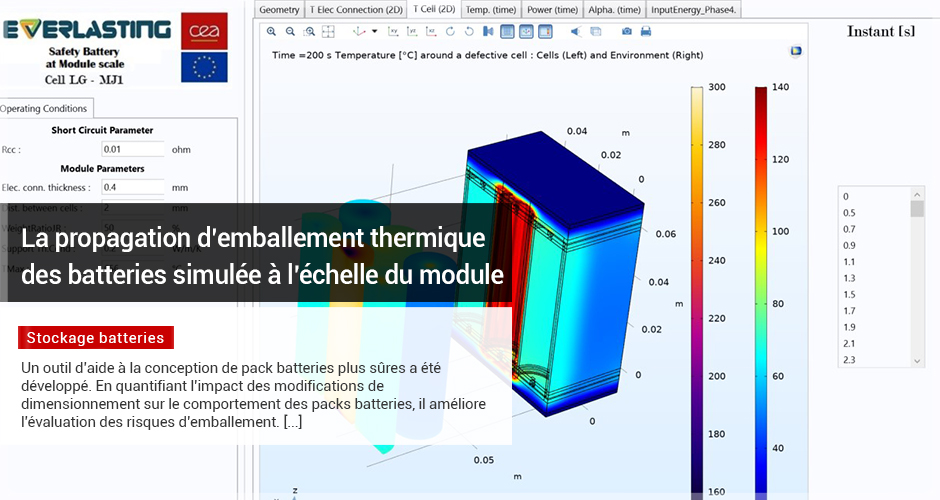This screenshot has width=940, height=500.
Task: Switch to the XY view icon
Action: 392,31
